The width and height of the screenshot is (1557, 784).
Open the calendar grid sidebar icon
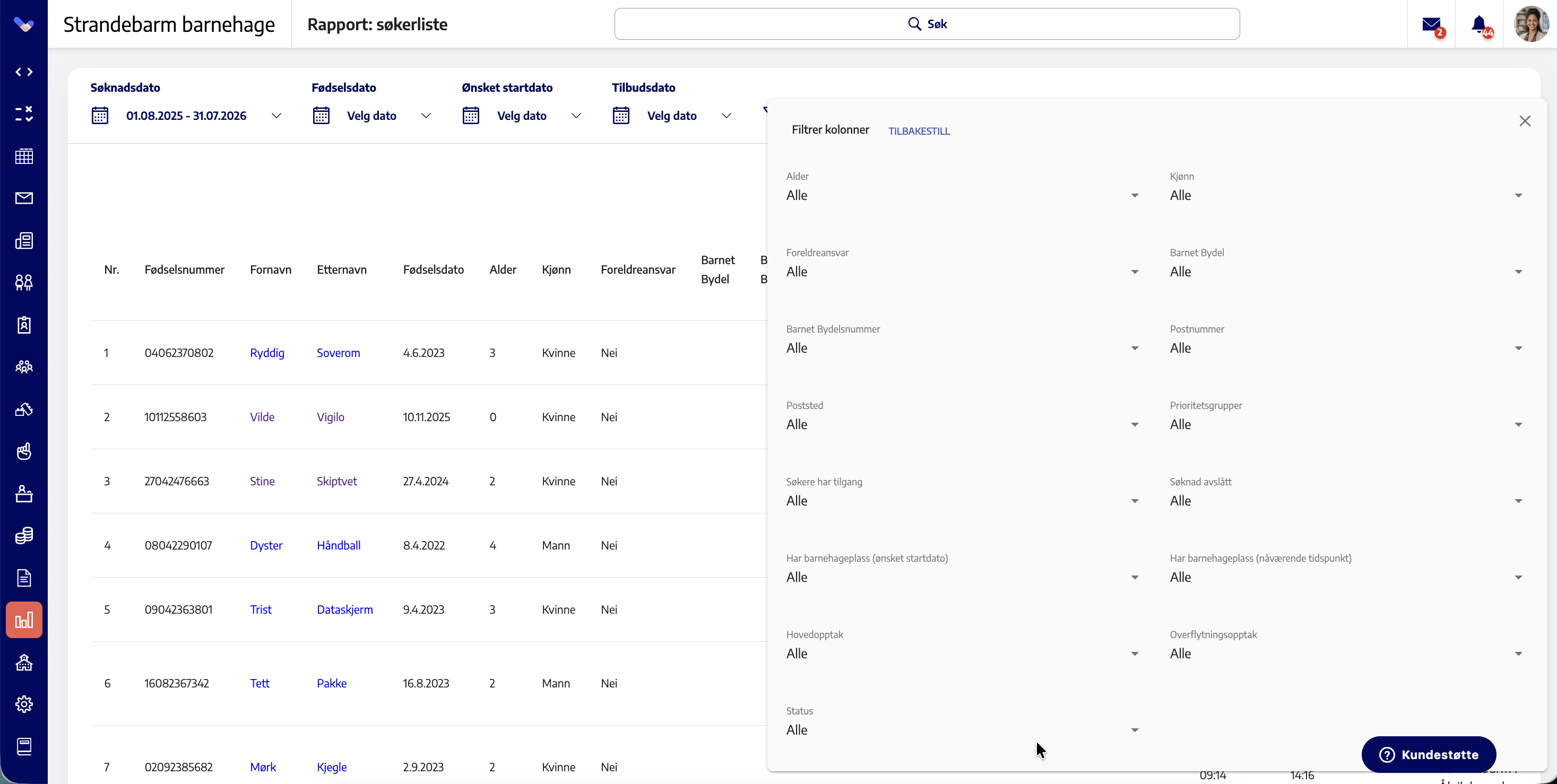point(24,156)
